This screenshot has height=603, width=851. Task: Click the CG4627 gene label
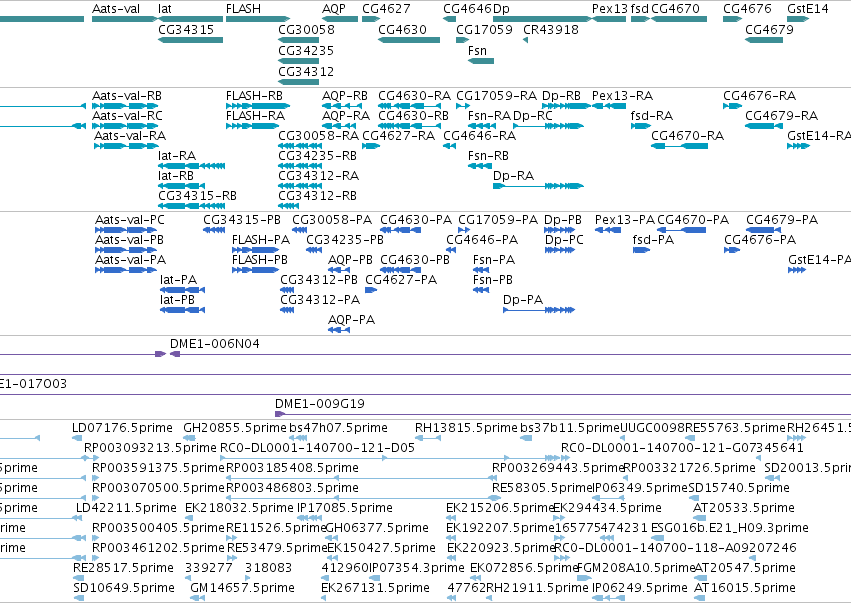click(386, 9)
